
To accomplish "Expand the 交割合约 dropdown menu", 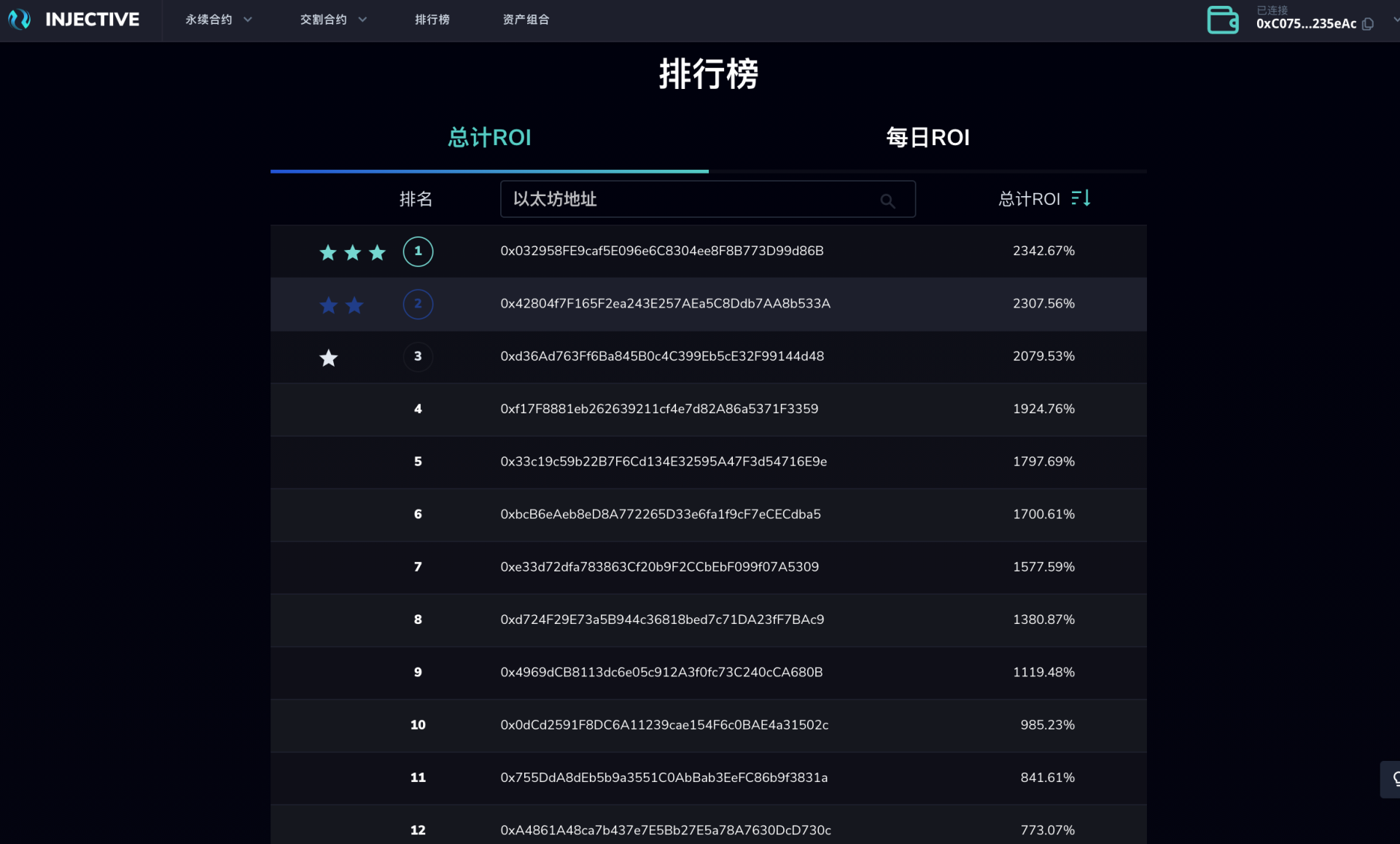I will pyautogui.click(x=332, y=20).
